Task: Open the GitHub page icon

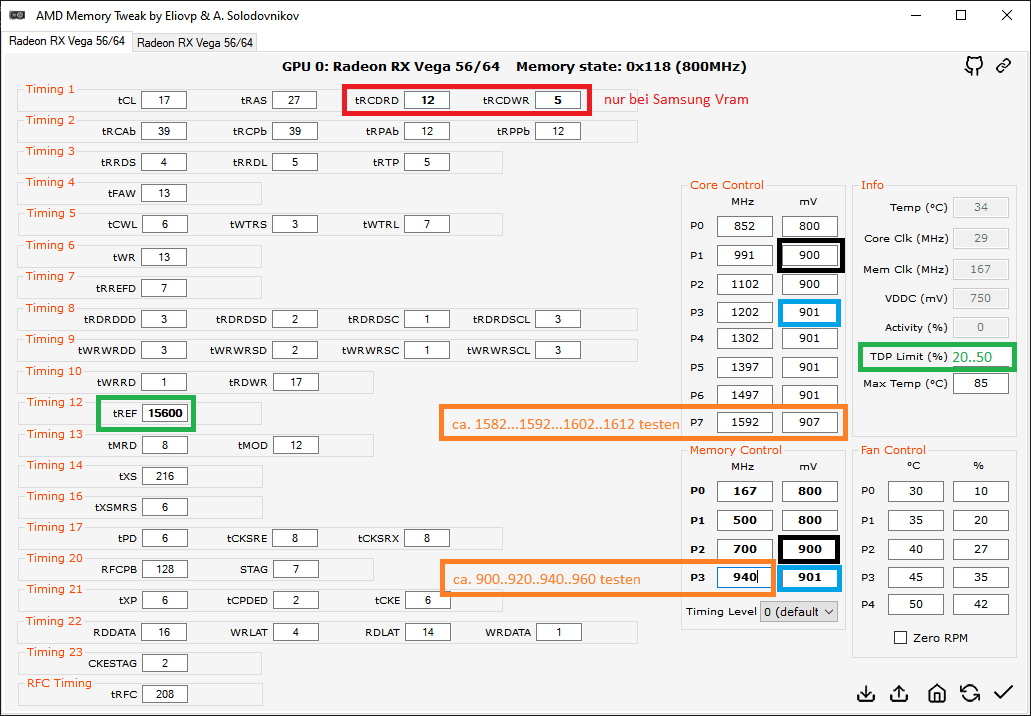Action: 974,66
